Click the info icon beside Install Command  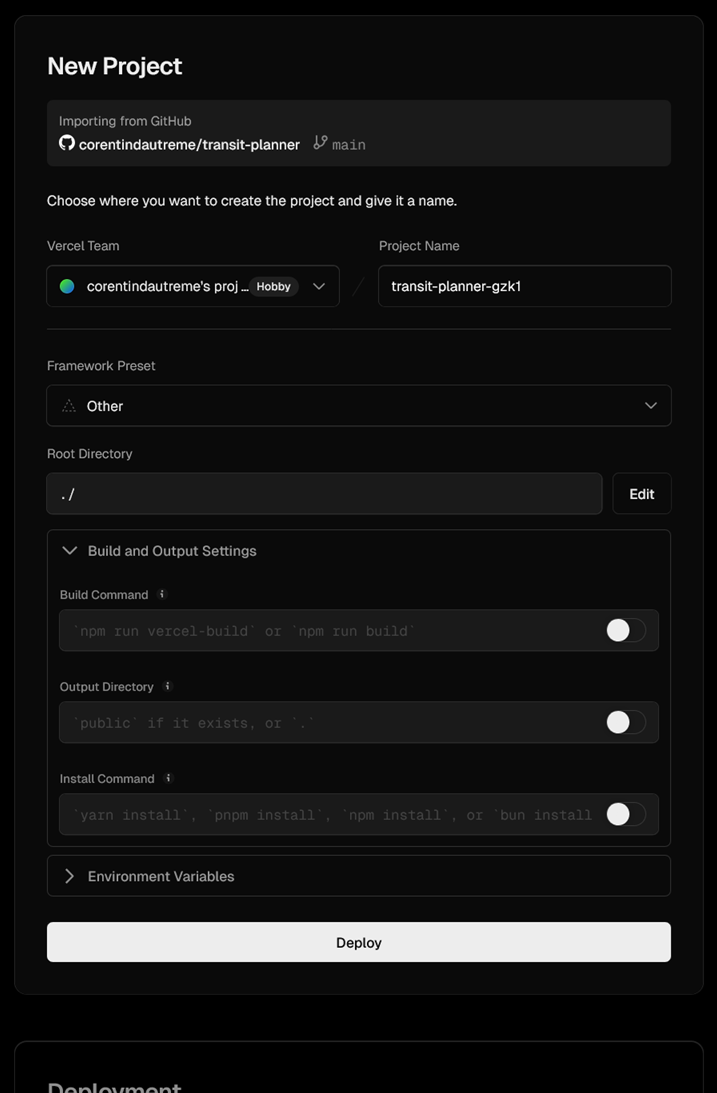[x=168, y=778]
